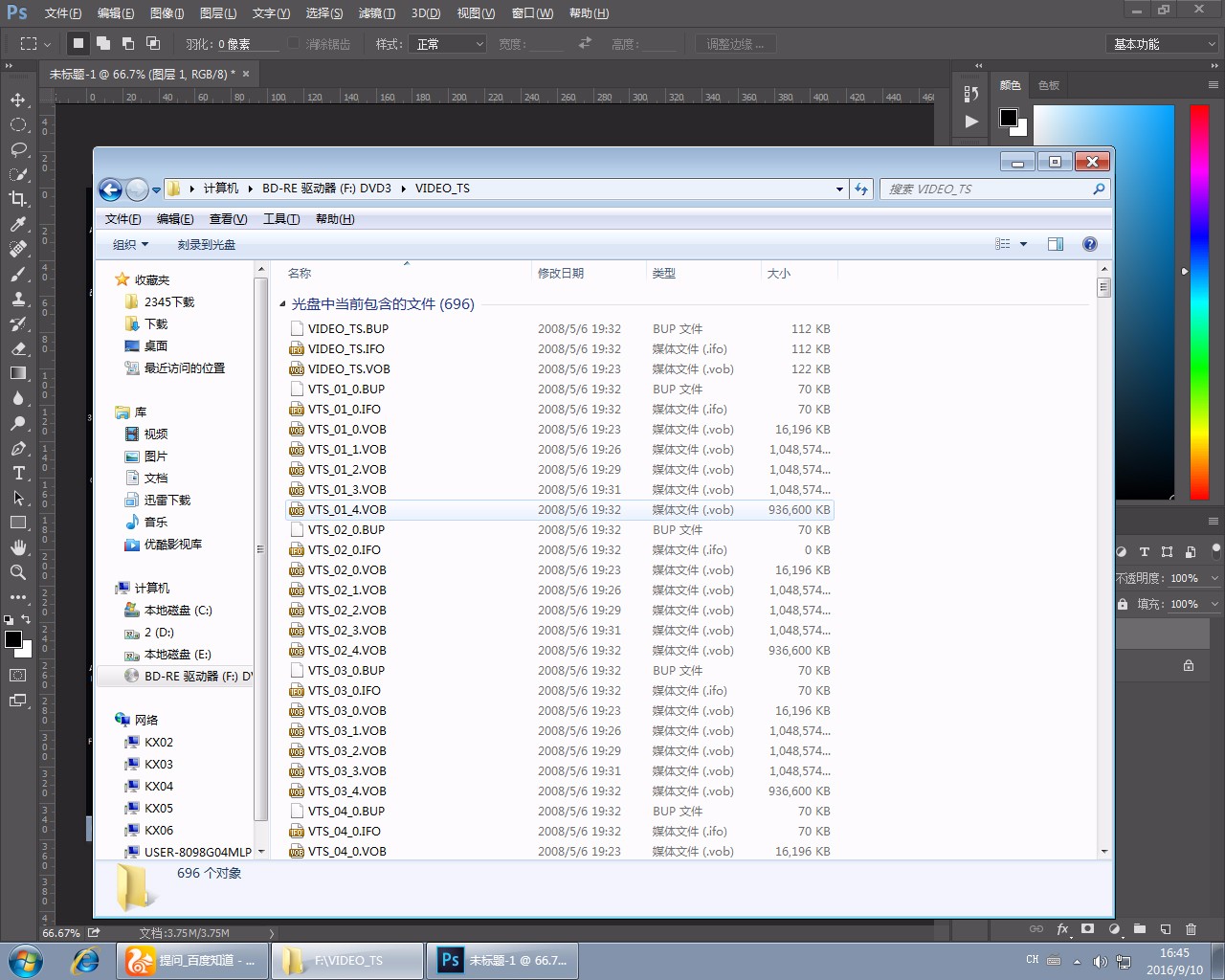The image size is (1225, 980).
Task: Open the 滤镜 menu
Action: (376, 13)
